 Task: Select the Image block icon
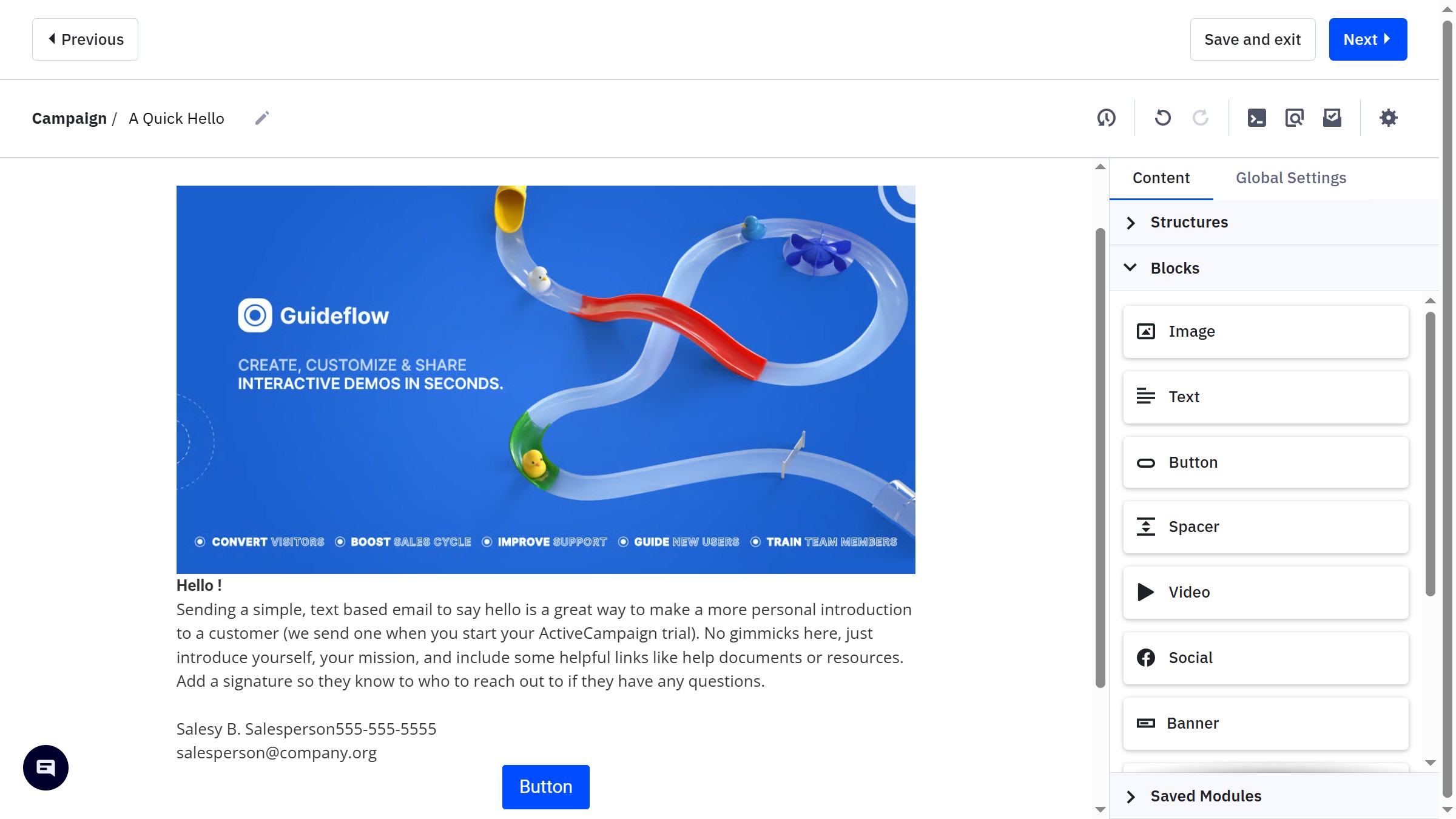pyautogui.click(x=1146, y=331)
